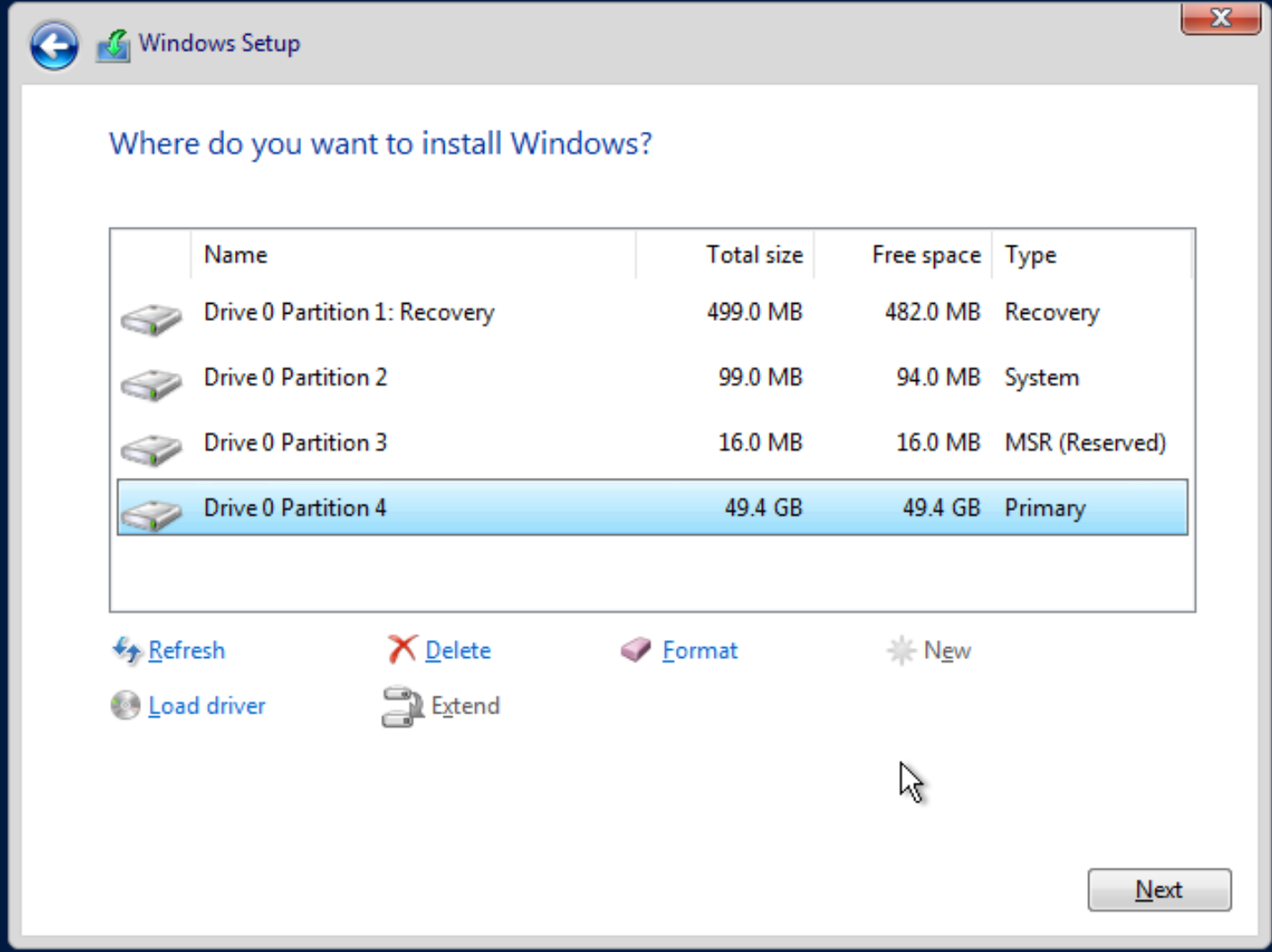Open the Delete partition action
Screen dimensions: 1272x952
pos(457,650)
